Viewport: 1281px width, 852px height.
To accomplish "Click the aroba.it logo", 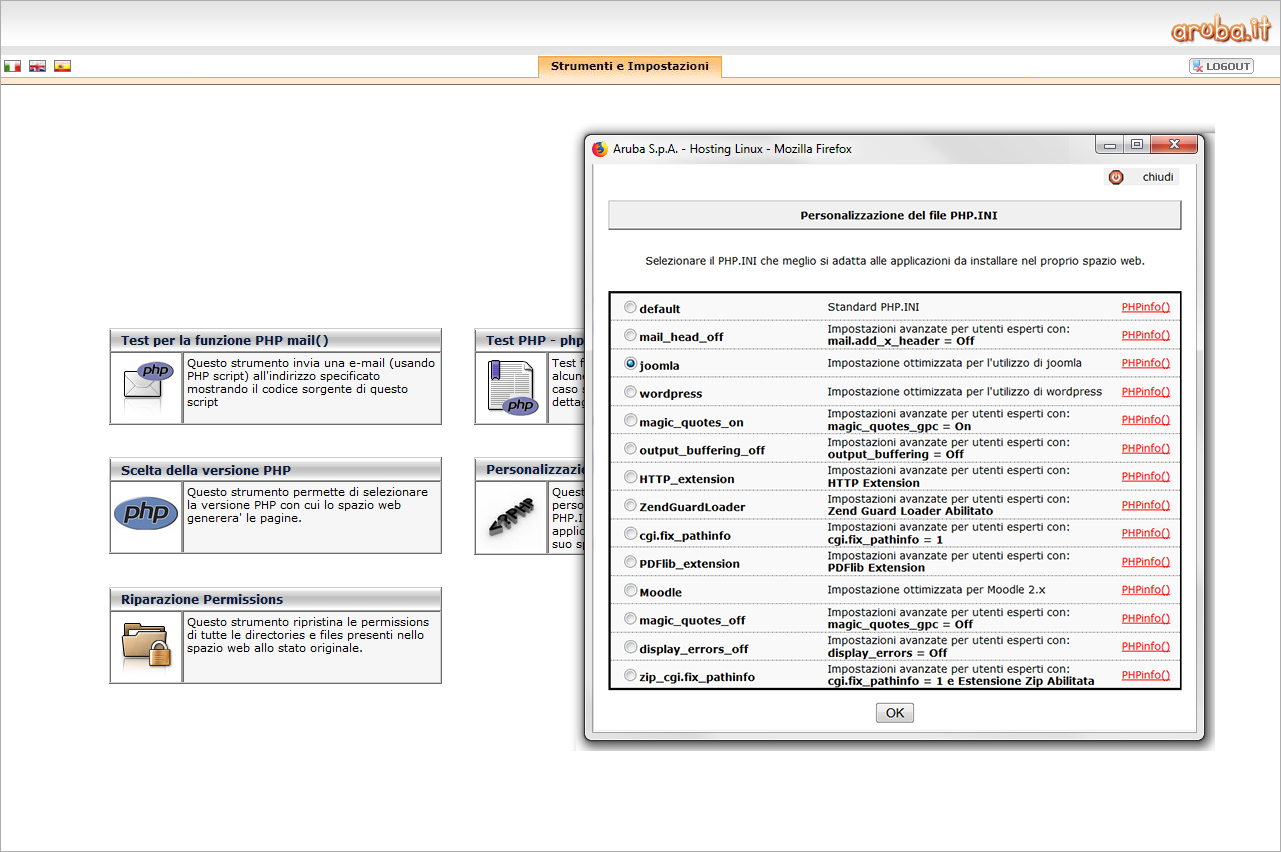I will [x=1219, y=30].
